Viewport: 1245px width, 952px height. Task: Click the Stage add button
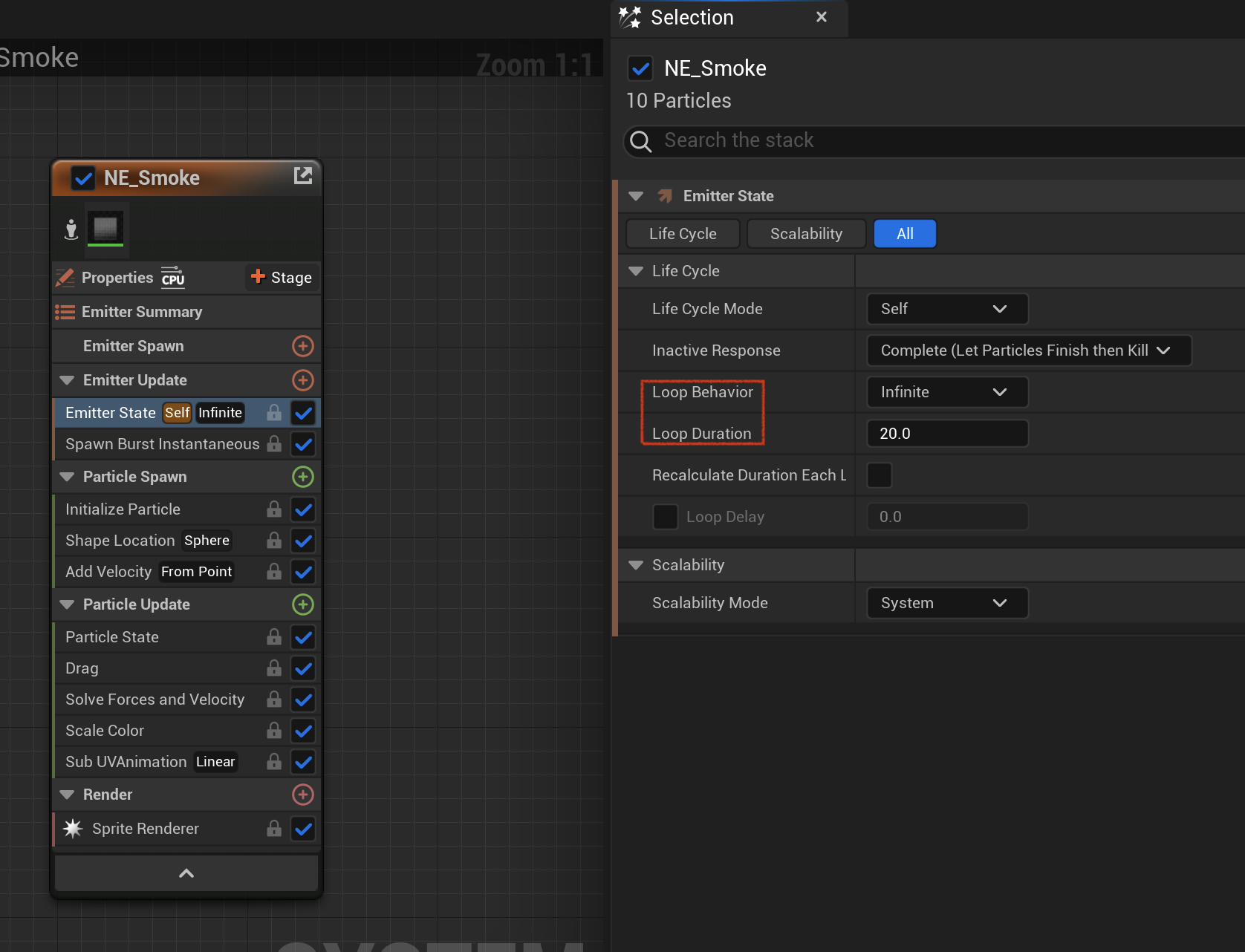[x=282, y=278]
